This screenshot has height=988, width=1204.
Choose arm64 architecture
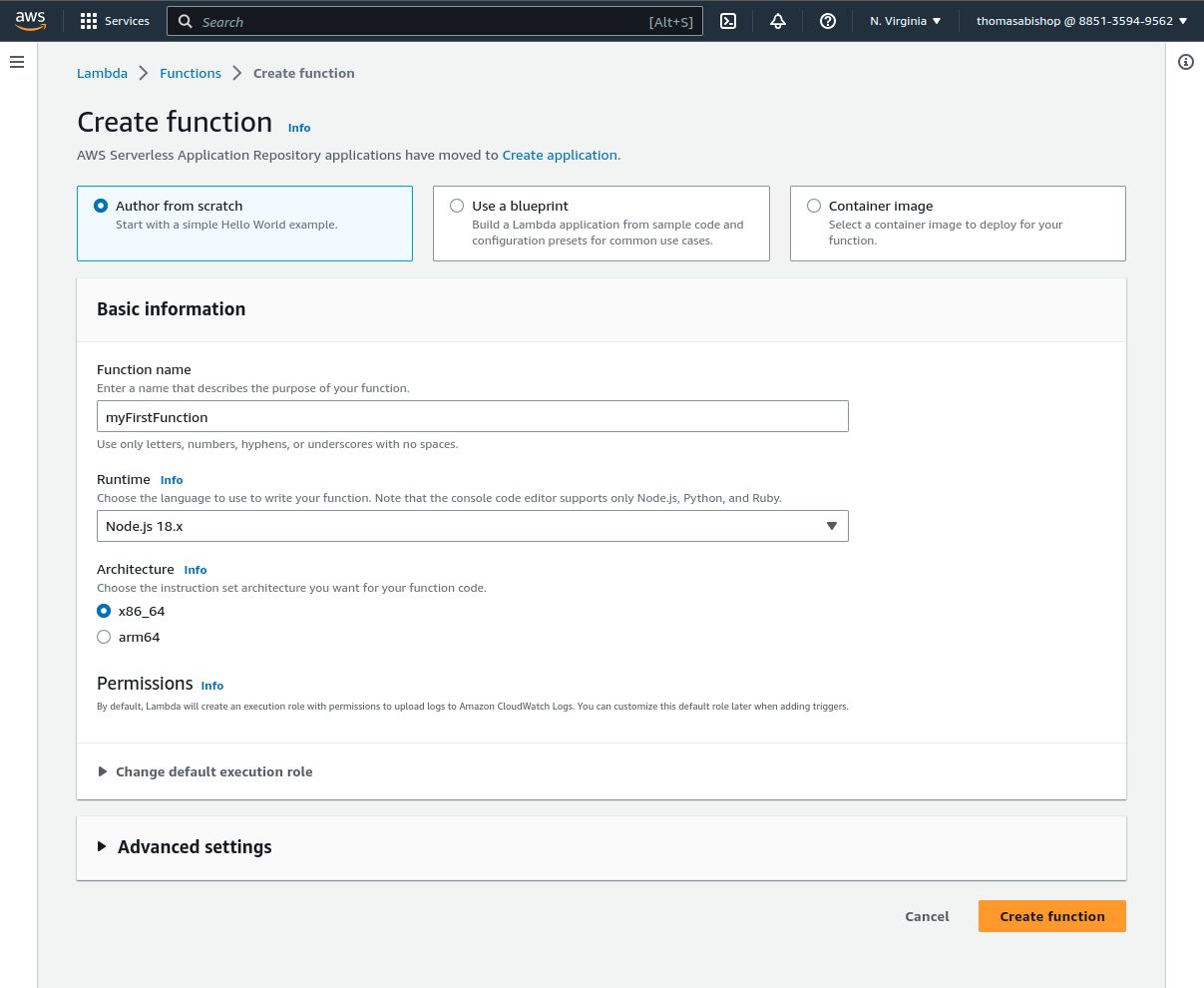click(x=104, y=637)
